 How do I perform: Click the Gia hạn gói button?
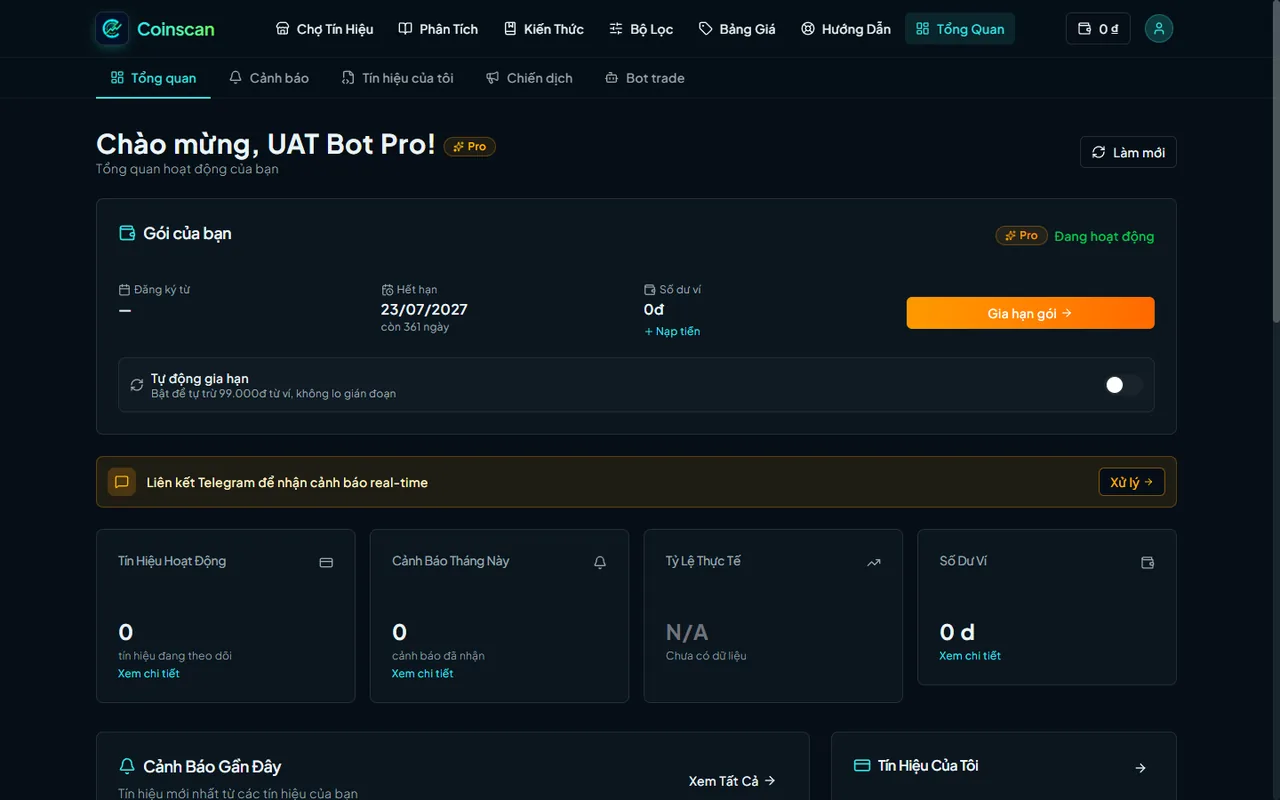[x=1030, y=313]
